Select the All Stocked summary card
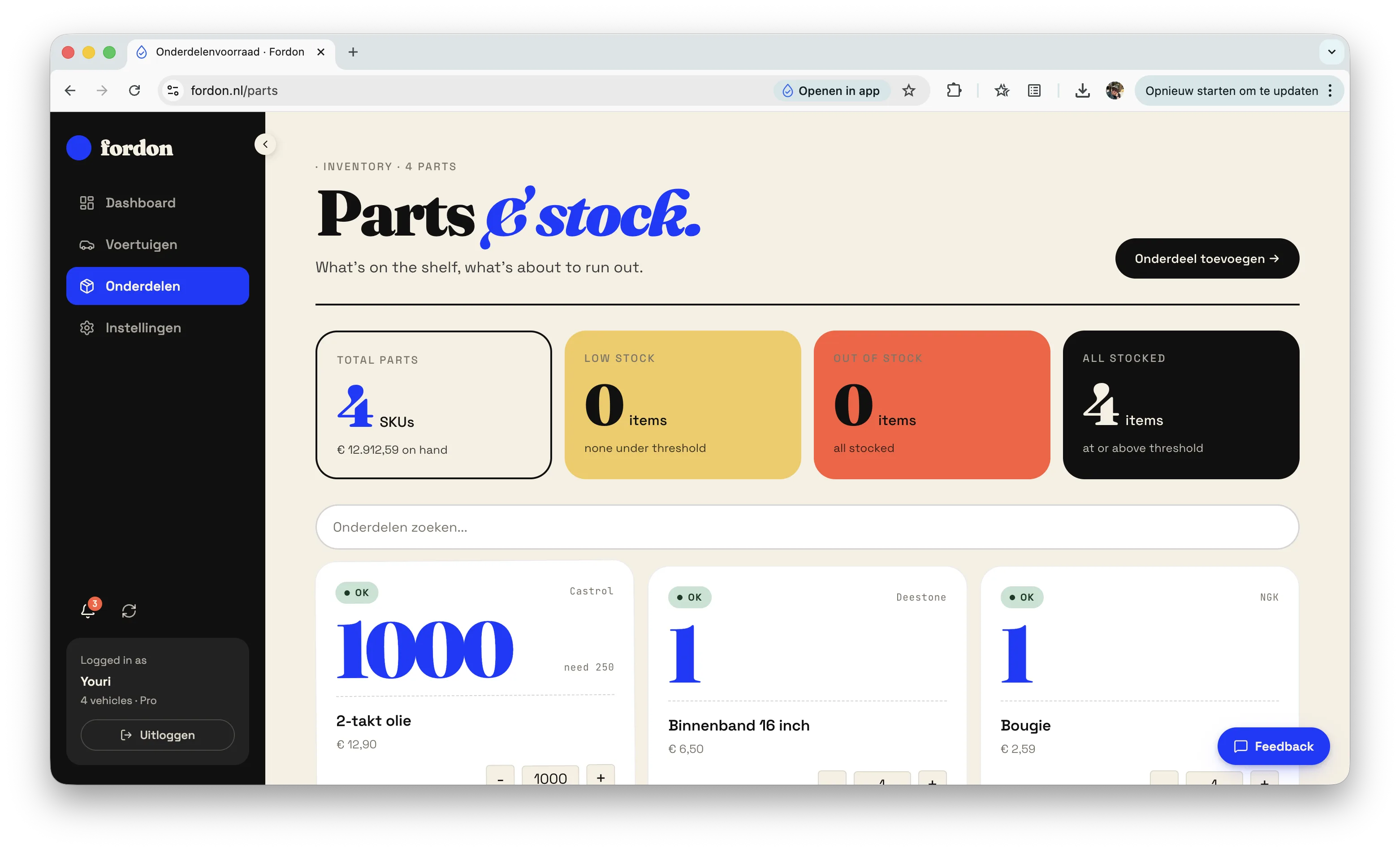The height and width of the screenshot is (851, 1400). point(1181,405)
